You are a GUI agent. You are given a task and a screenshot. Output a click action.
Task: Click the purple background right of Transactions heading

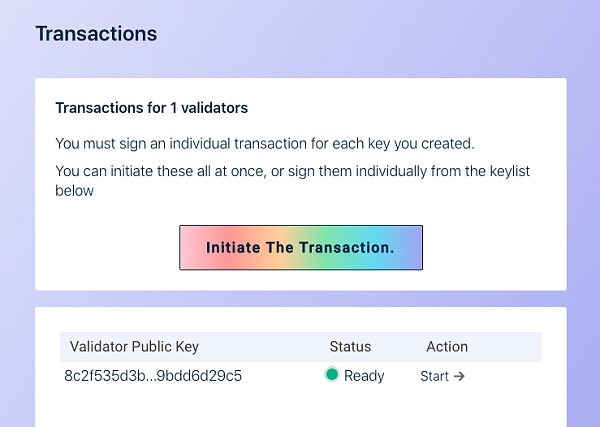click(380, 33)
